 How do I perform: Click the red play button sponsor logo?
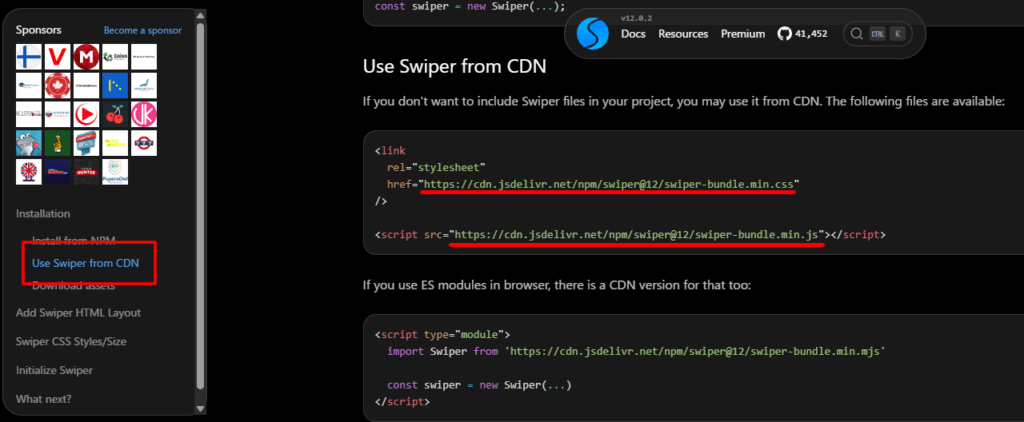(87, 115)
